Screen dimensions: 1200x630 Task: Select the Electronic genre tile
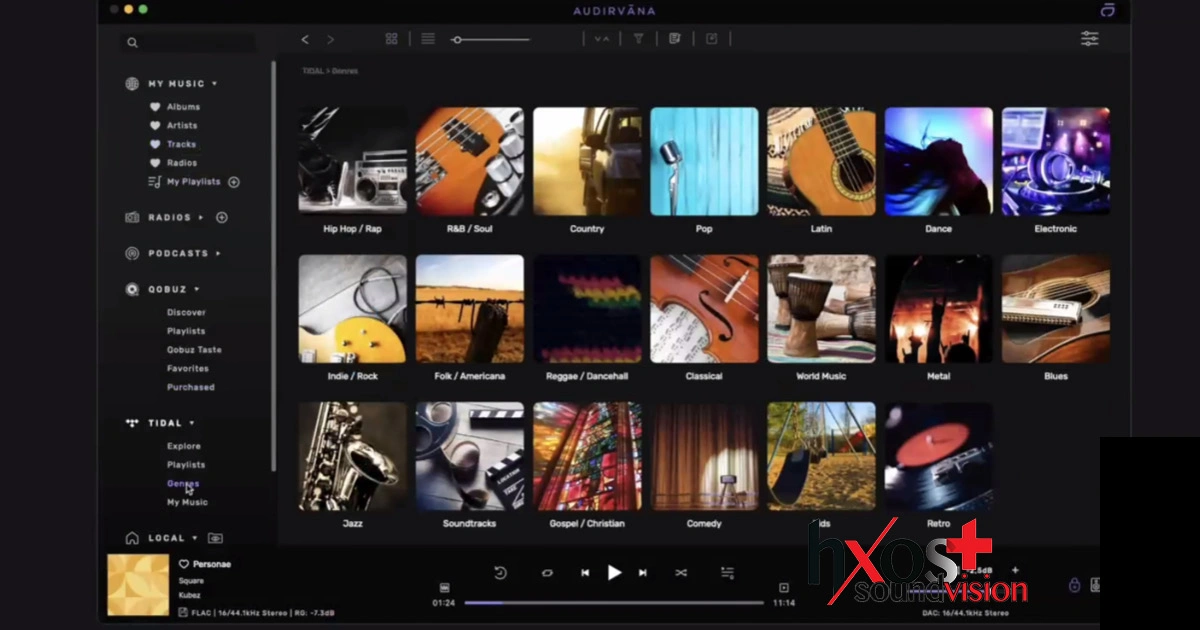pos(1056,161)
